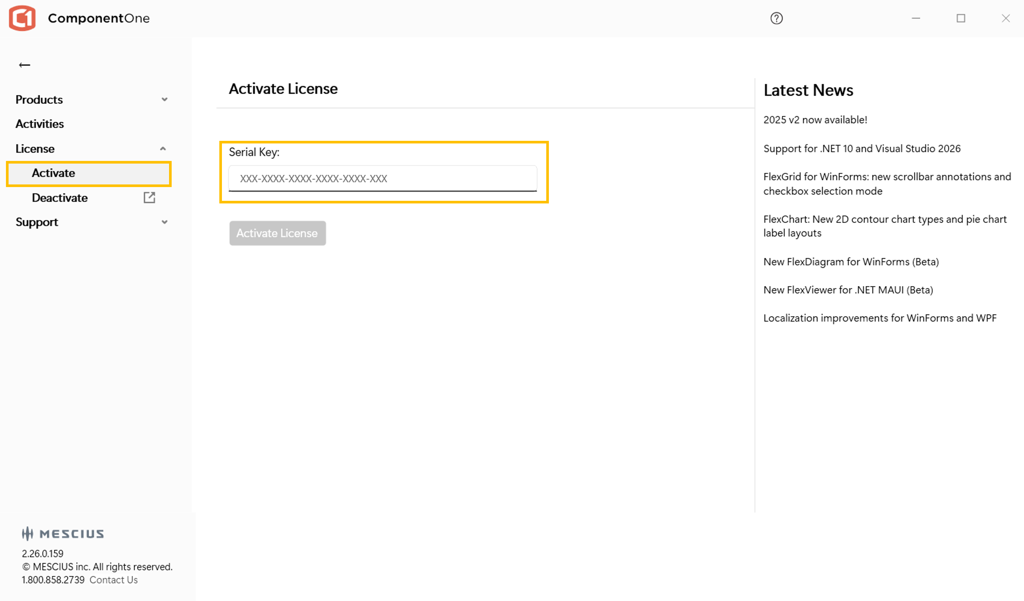
Task: Open Activities in the sidebar
Action: point(40,124)
